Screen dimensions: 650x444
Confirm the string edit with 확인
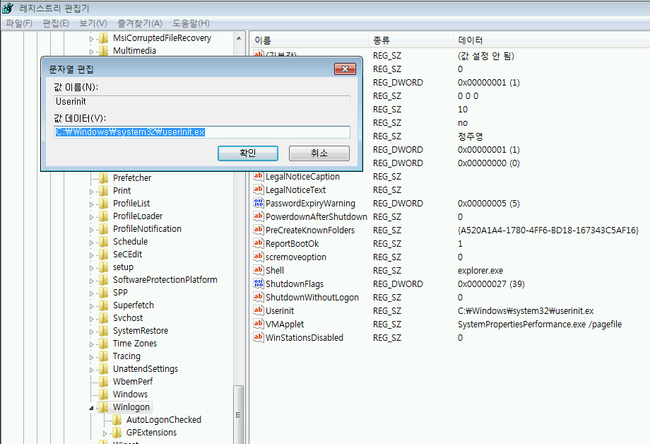click(x=248, y=153)
